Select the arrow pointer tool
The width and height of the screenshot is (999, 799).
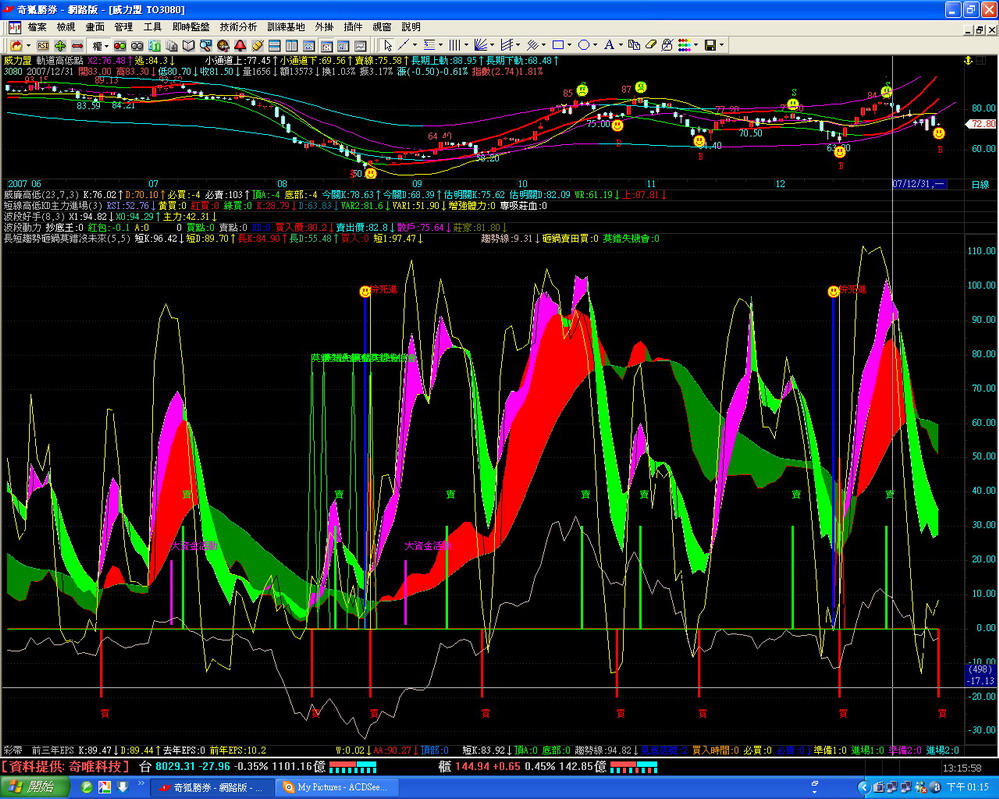[388, 45]
